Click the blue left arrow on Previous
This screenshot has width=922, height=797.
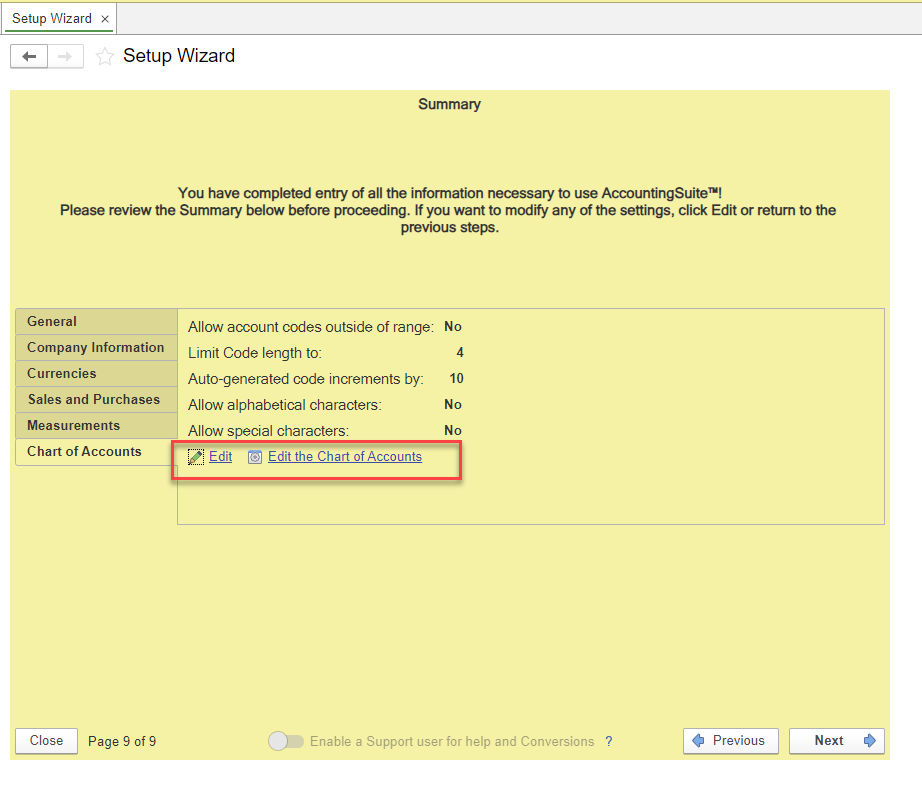(x=699, y=741)
